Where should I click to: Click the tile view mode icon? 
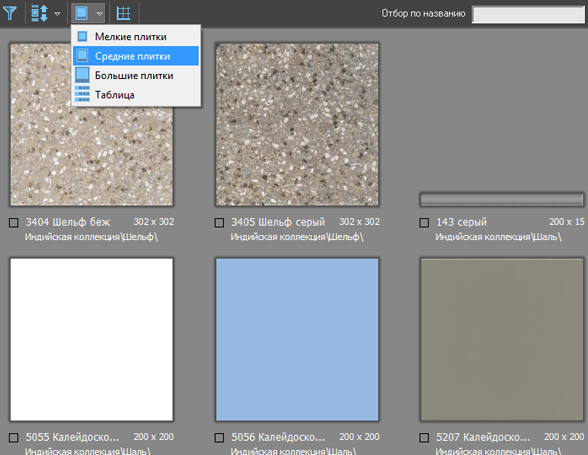81,14
